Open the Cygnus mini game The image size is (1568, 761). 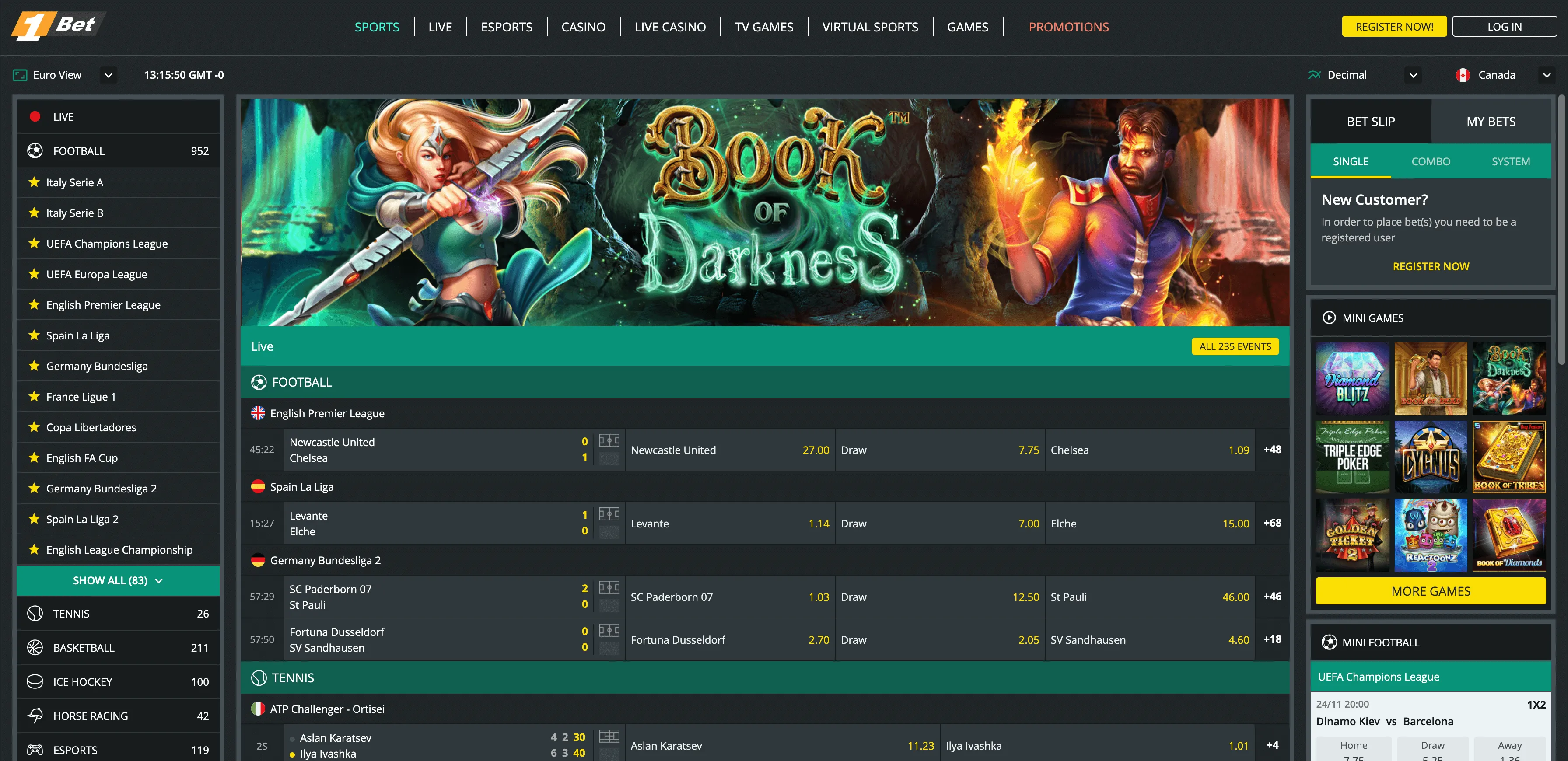[x=1431, y=457]
